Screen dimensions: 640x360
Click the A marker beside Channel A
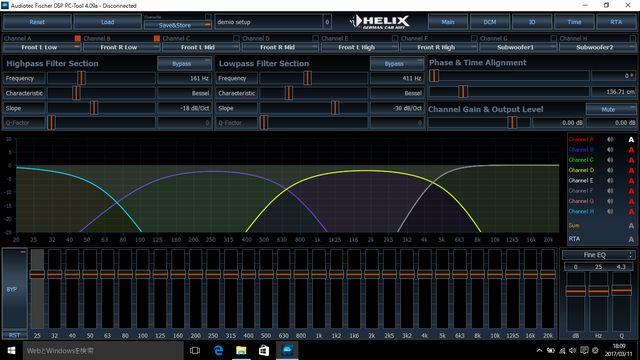tap(631, 140)
